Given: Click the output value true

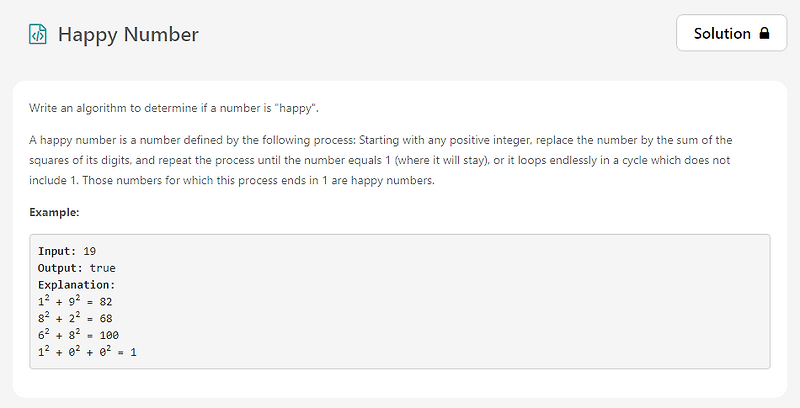Looking at the screenshot, I should [103, 268].
